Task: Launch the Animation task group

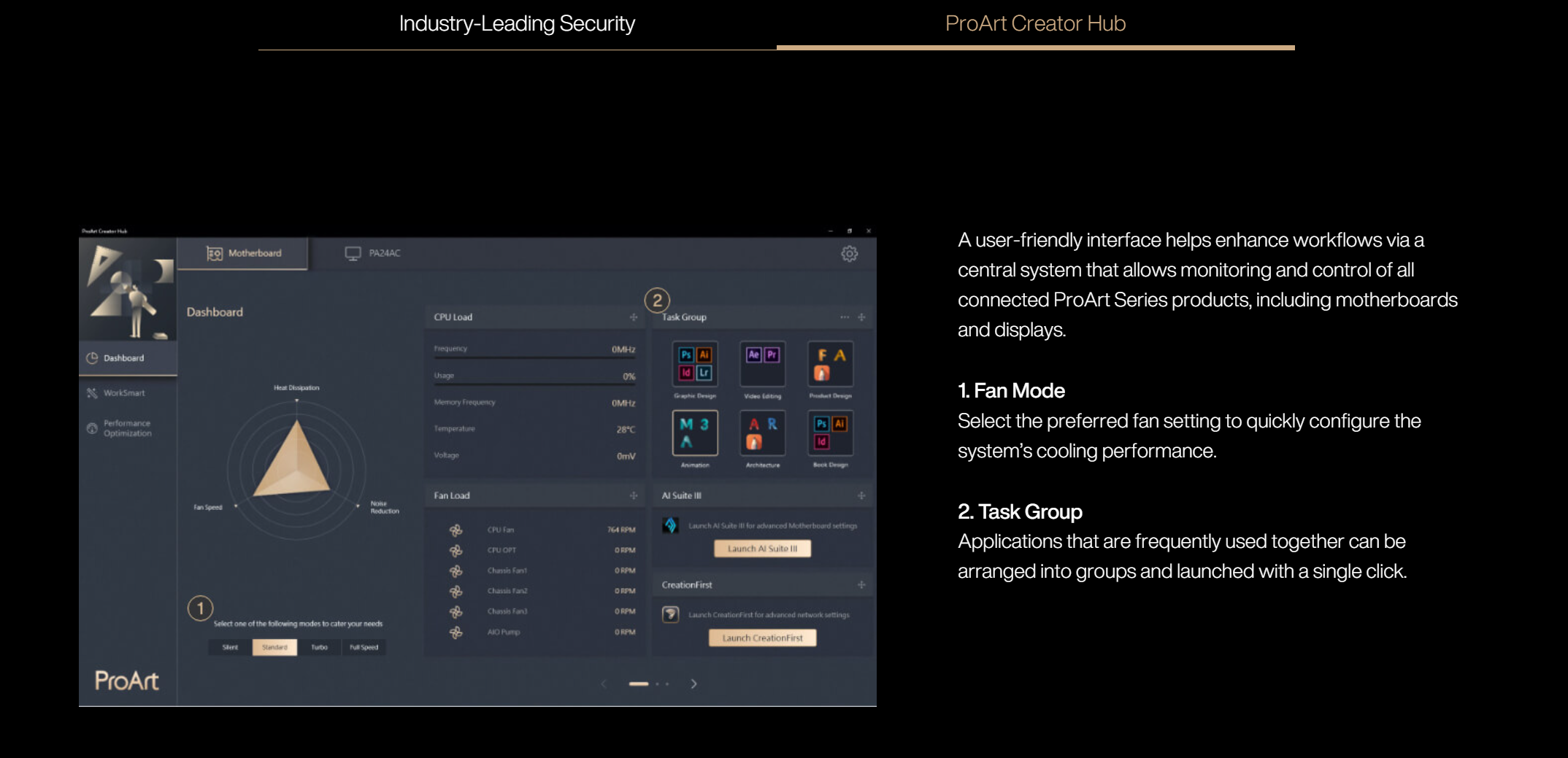Action: click(695, 433)
